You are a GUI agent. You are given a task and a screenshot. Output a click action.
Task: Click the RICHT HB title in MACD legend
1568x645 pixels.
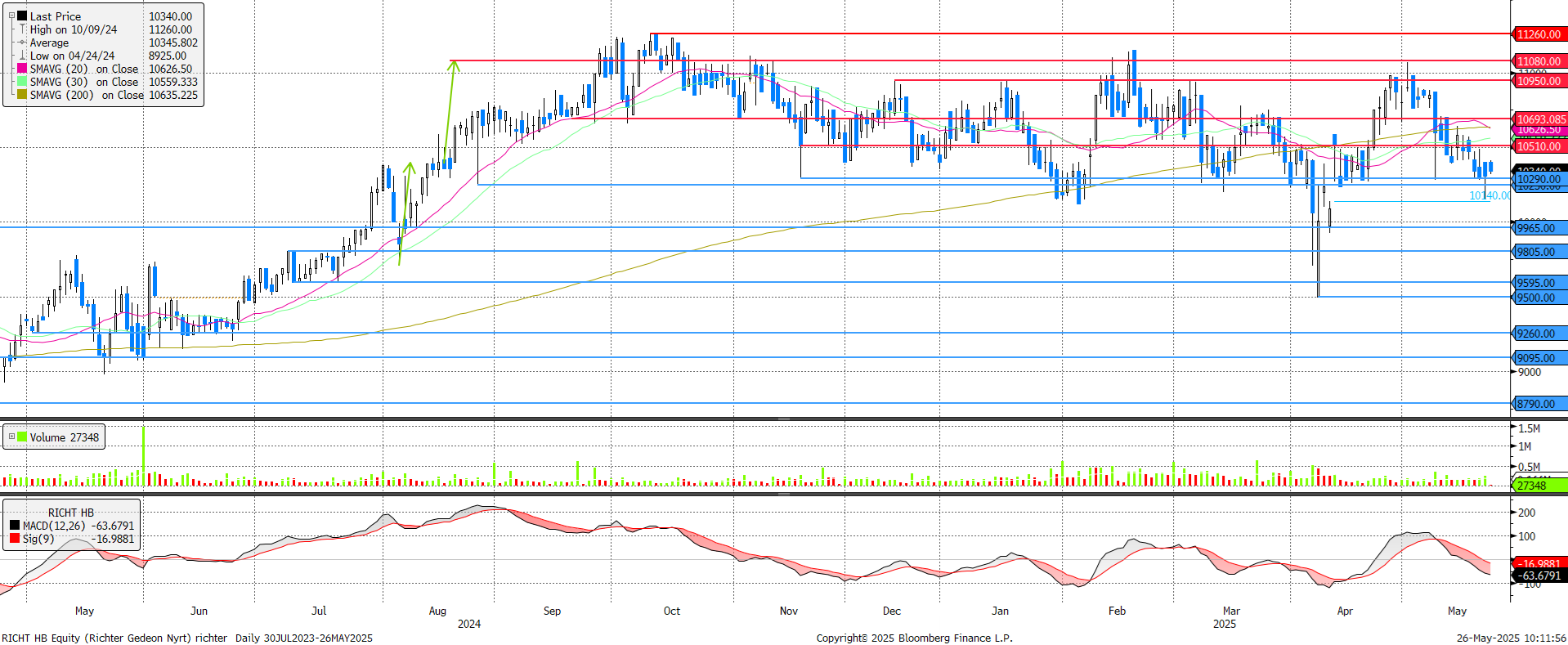(x=71, y=513)
